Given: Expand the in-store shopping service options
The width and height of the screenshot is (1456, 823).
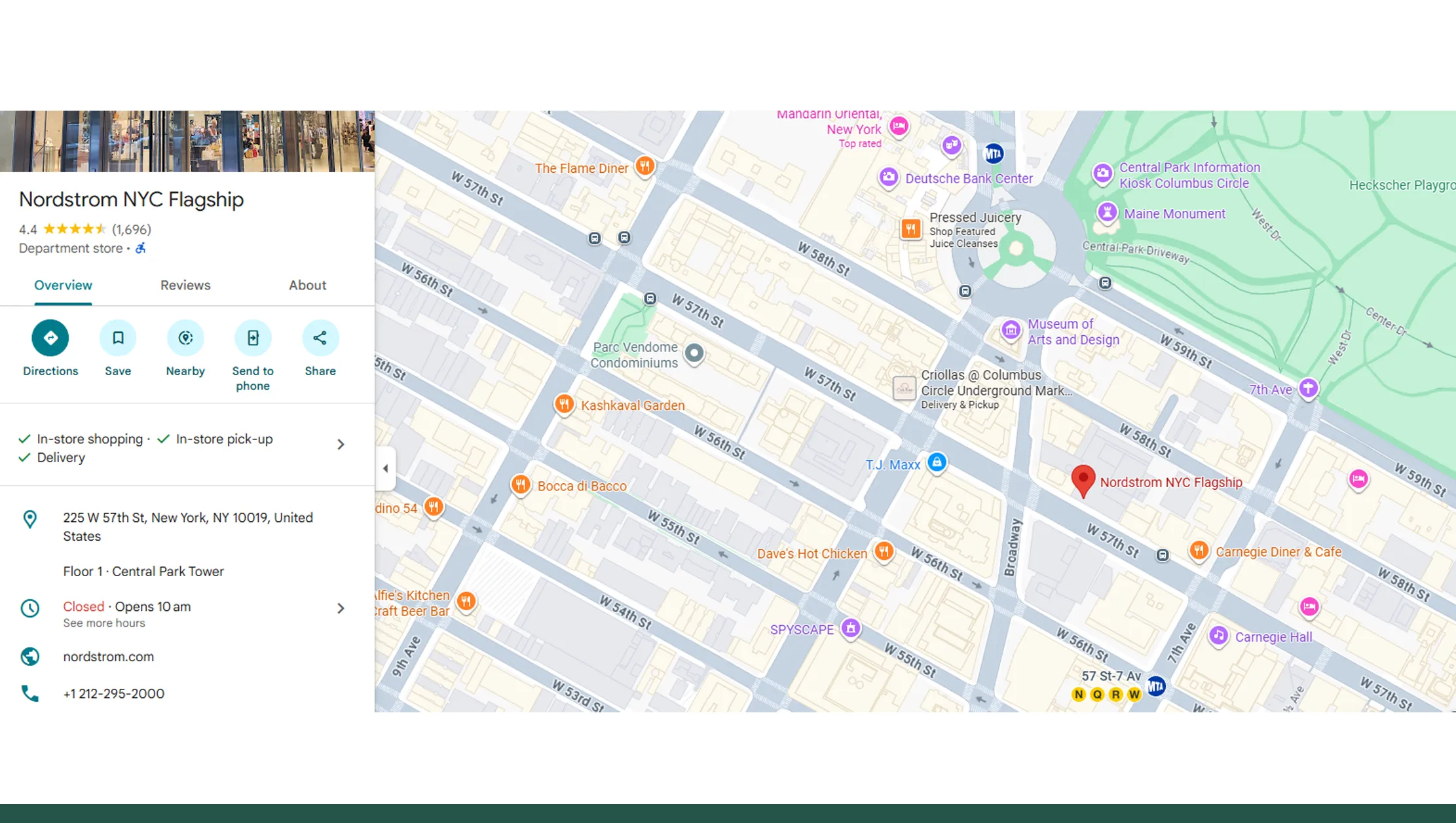Looking at the screenshot, I should pyautogui.click(x=341, y=444).
